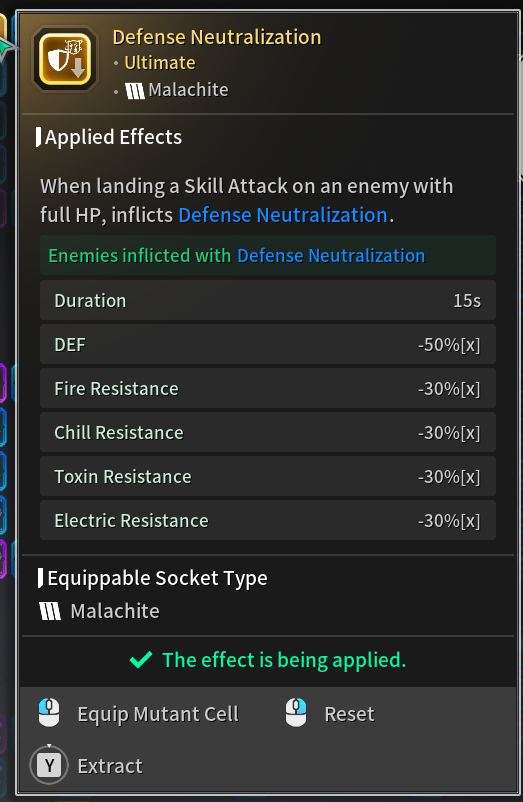
Task: Select the Fire Resistance stat row
Action: click(x=268, y=388)
